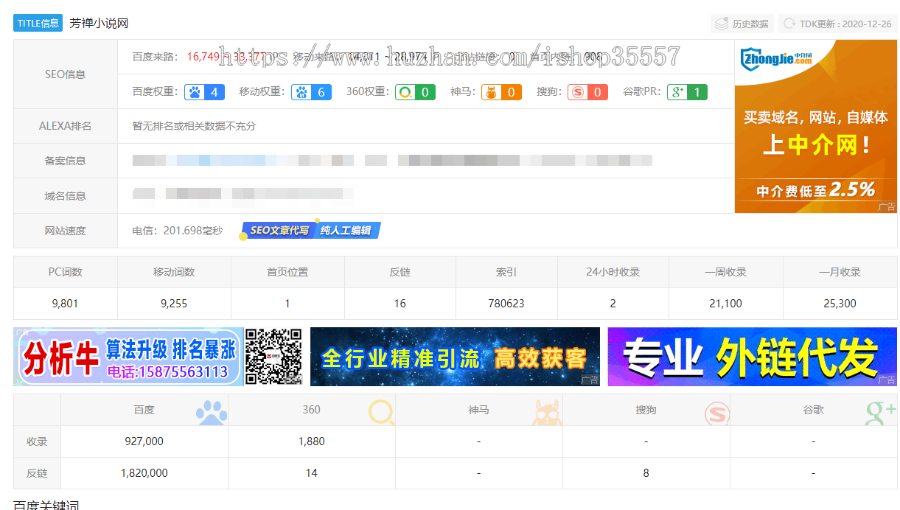Image resolution: width=900 pixels, height=510 pixels.
Task: Click the 芳禅小说网 site title text
Action: (99, 24)
